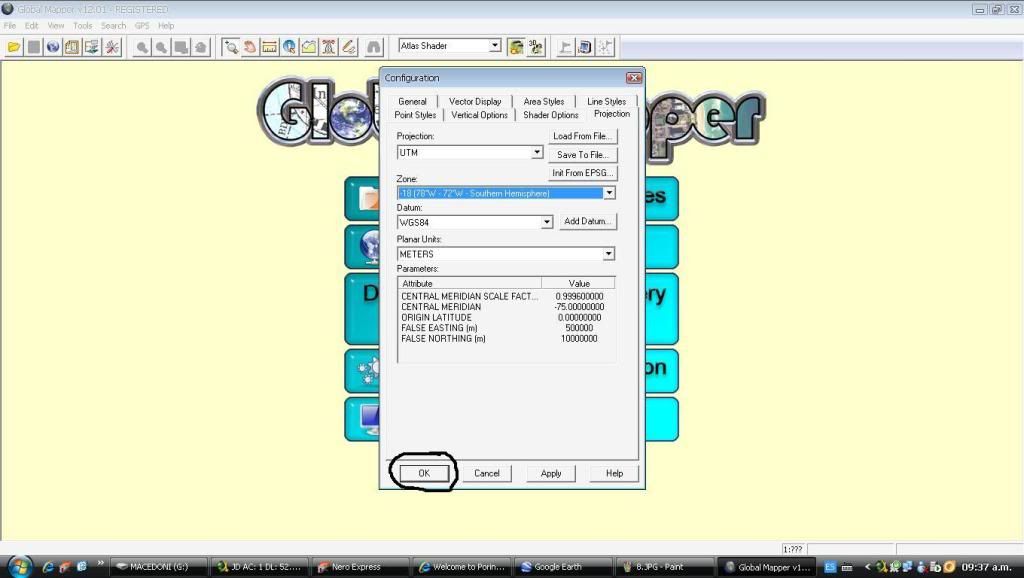The width and height of the screenshot is (1024, 578).
Task: Switch to the Point Styles tab
Action: click(x=415, y=115)
